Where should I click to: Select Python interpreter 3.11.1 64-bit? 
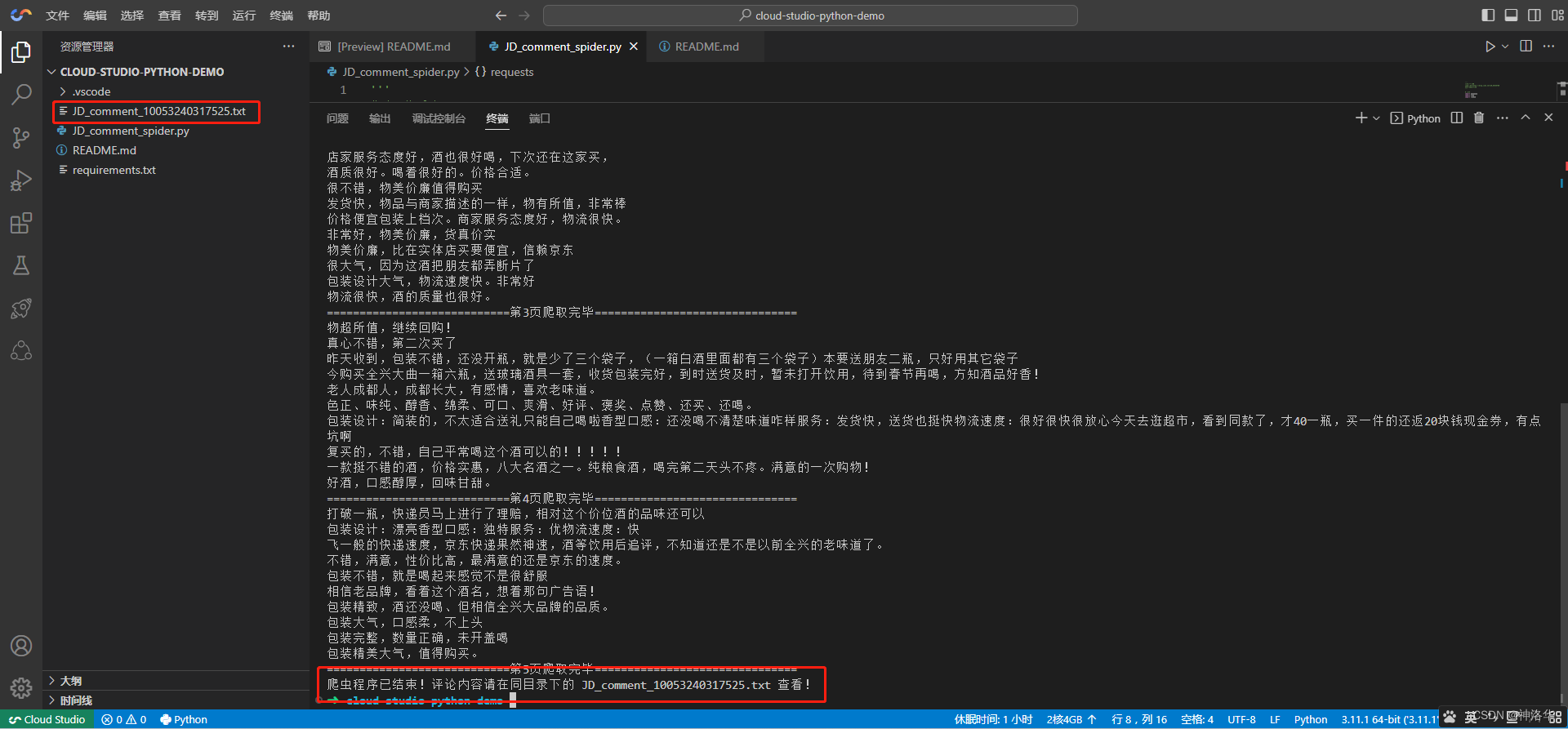[1390, 719]
